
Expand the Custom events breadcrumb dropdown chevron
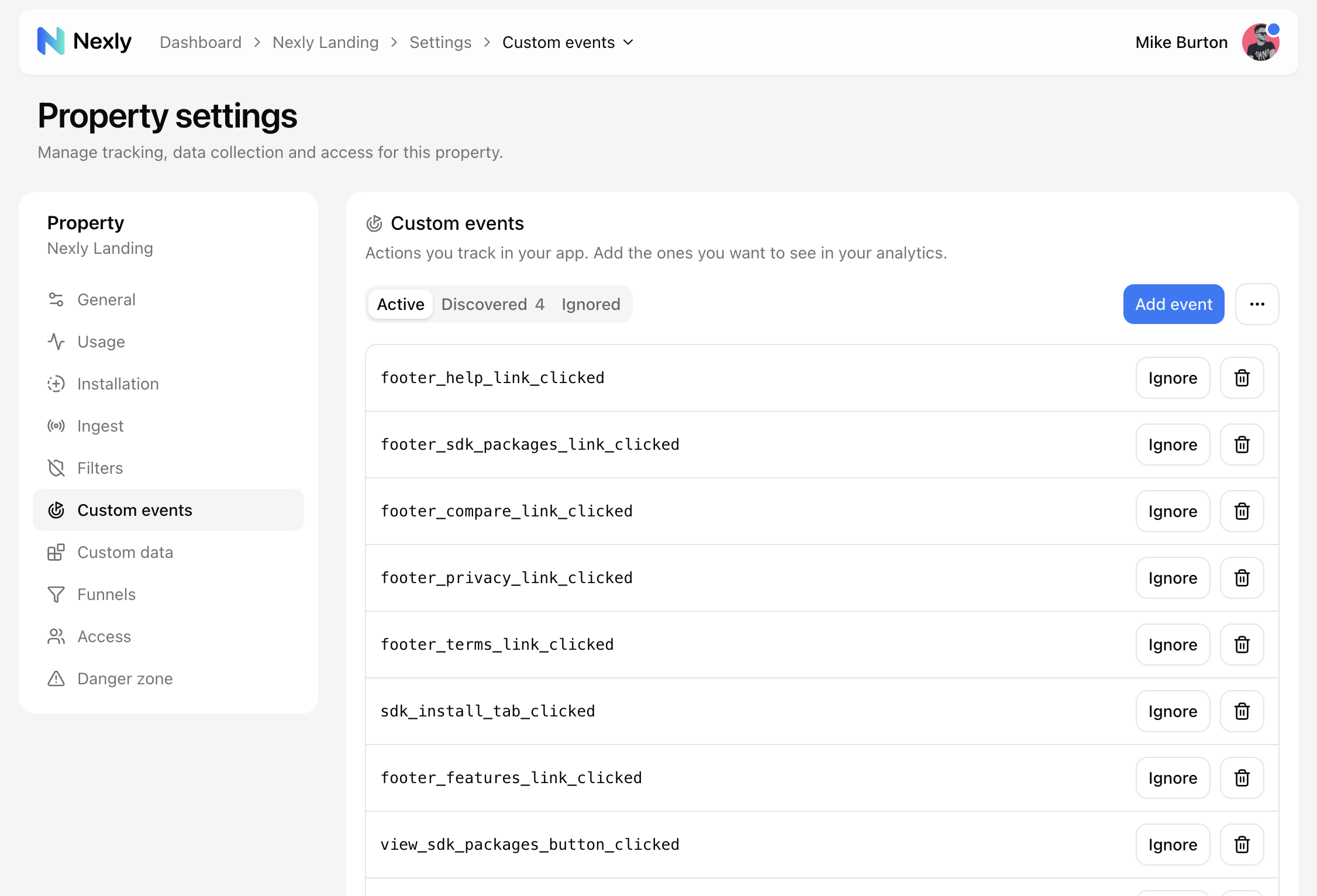point(629,42)
